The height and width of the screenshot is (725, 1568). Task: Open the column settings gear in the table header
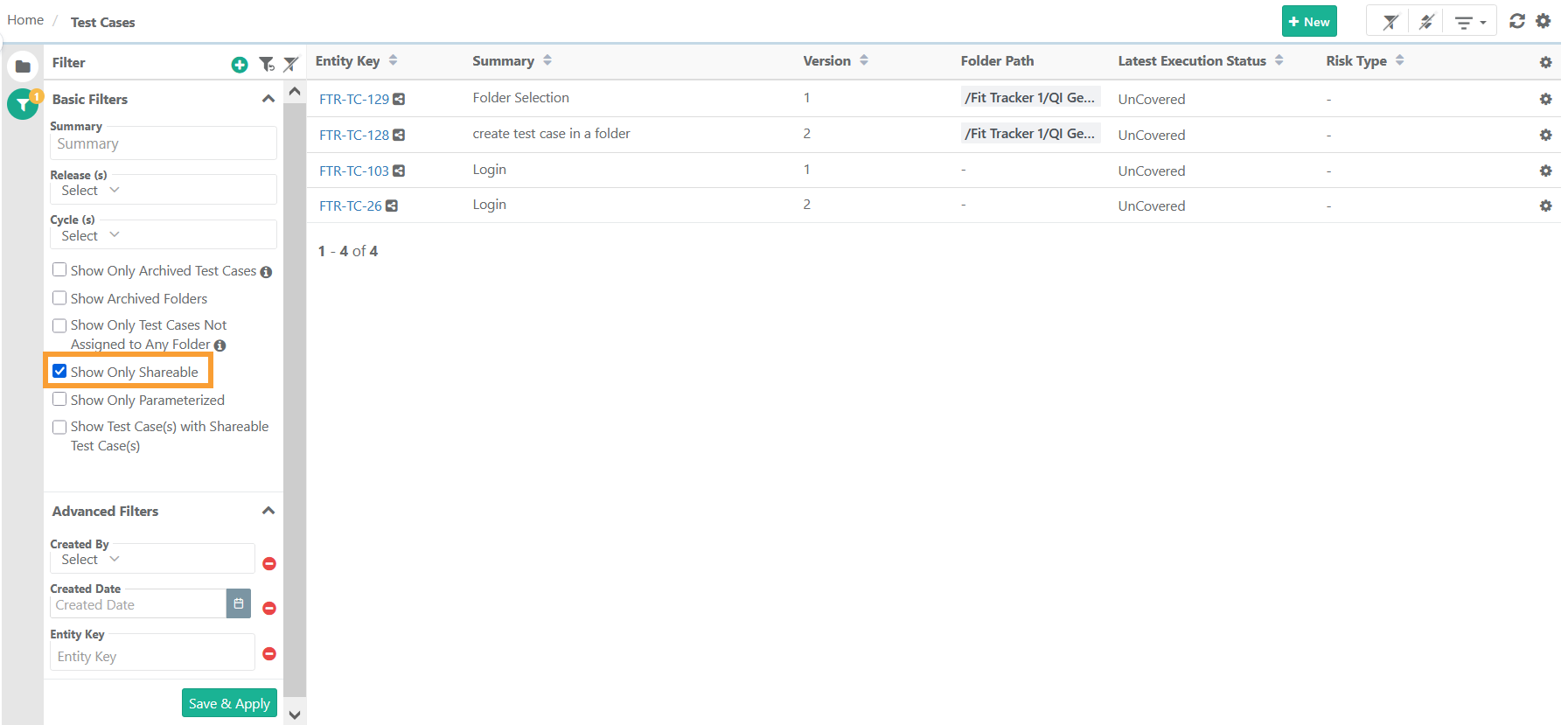[x=1545, y=62]
